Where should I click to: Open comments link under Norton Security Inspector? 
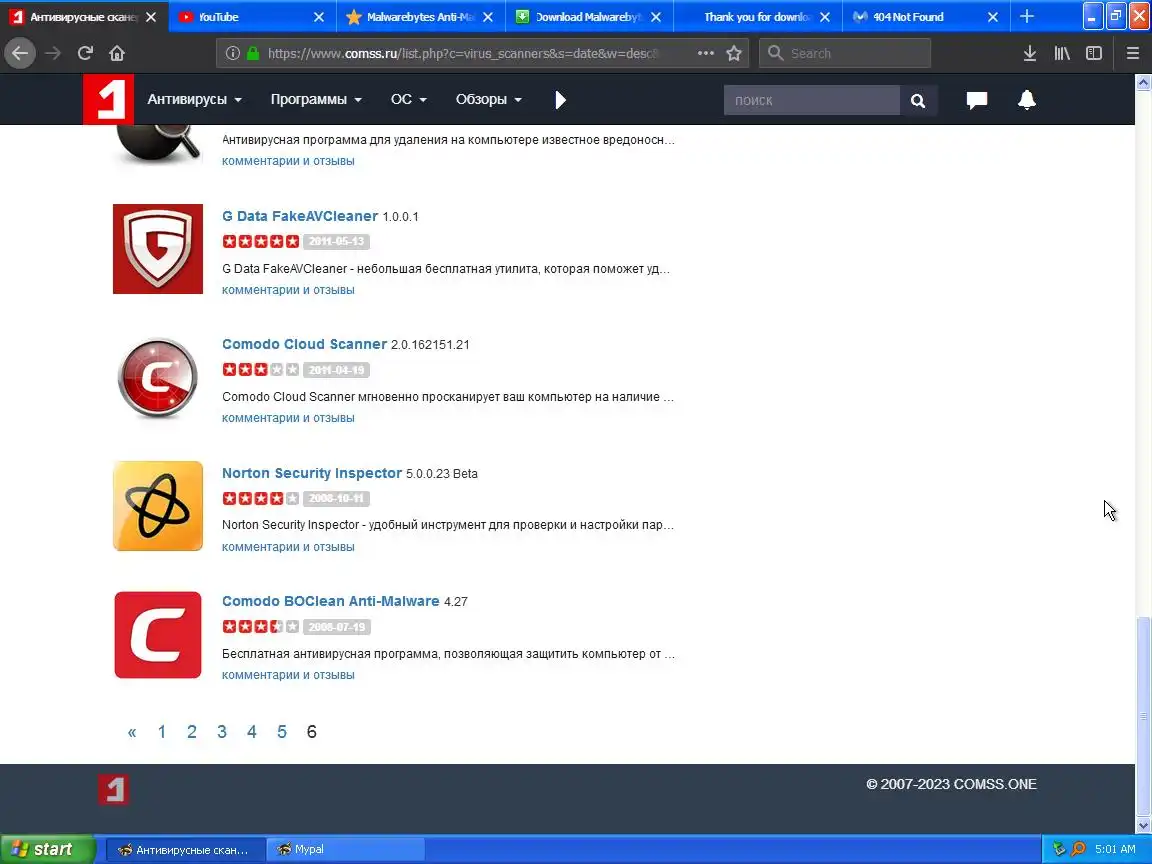[288, 547]
